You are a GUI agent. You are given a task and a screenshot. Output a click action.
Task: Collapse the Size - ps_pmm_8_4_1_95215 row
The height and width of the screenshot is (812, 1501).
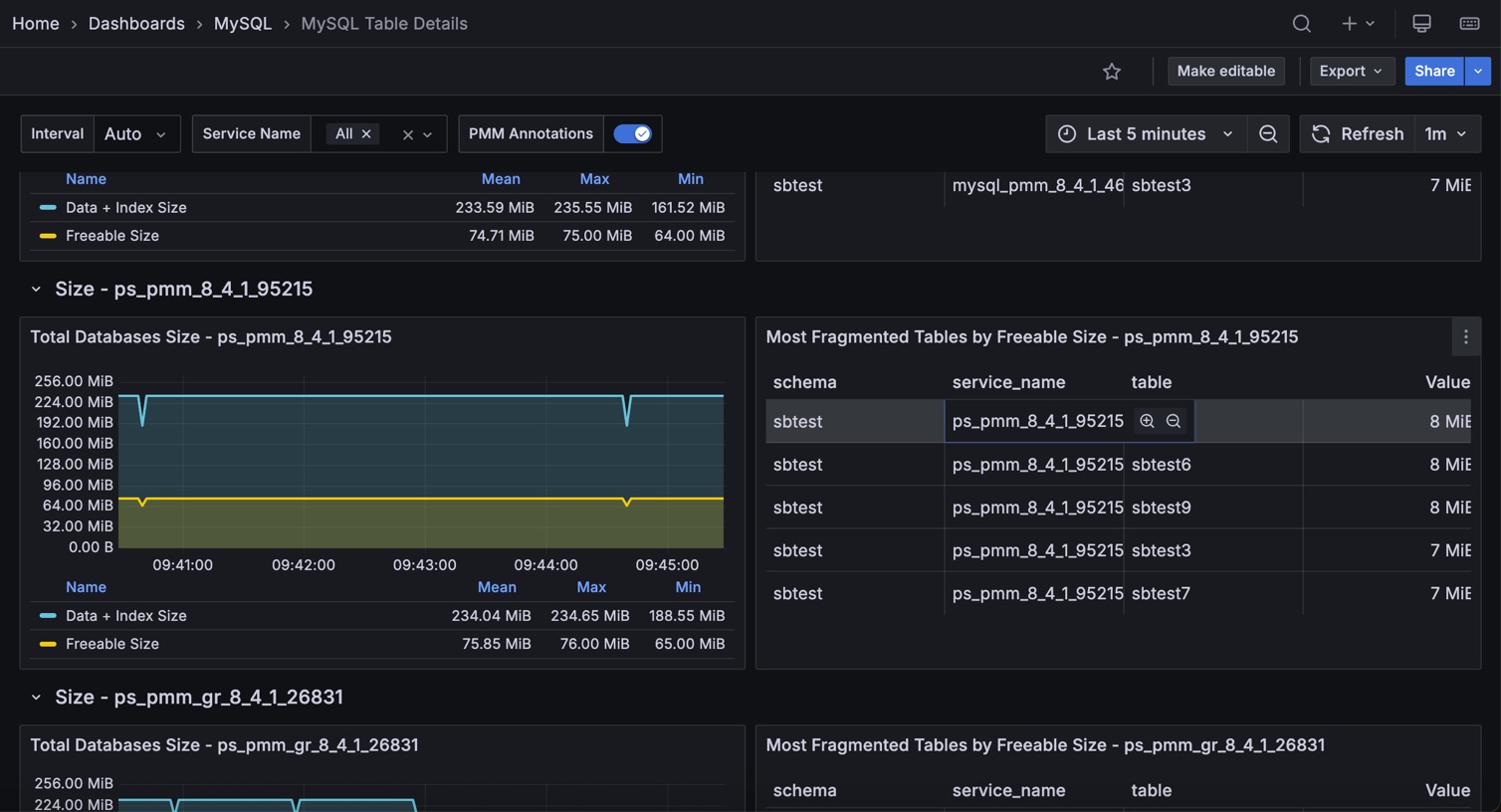pos(36,290)
